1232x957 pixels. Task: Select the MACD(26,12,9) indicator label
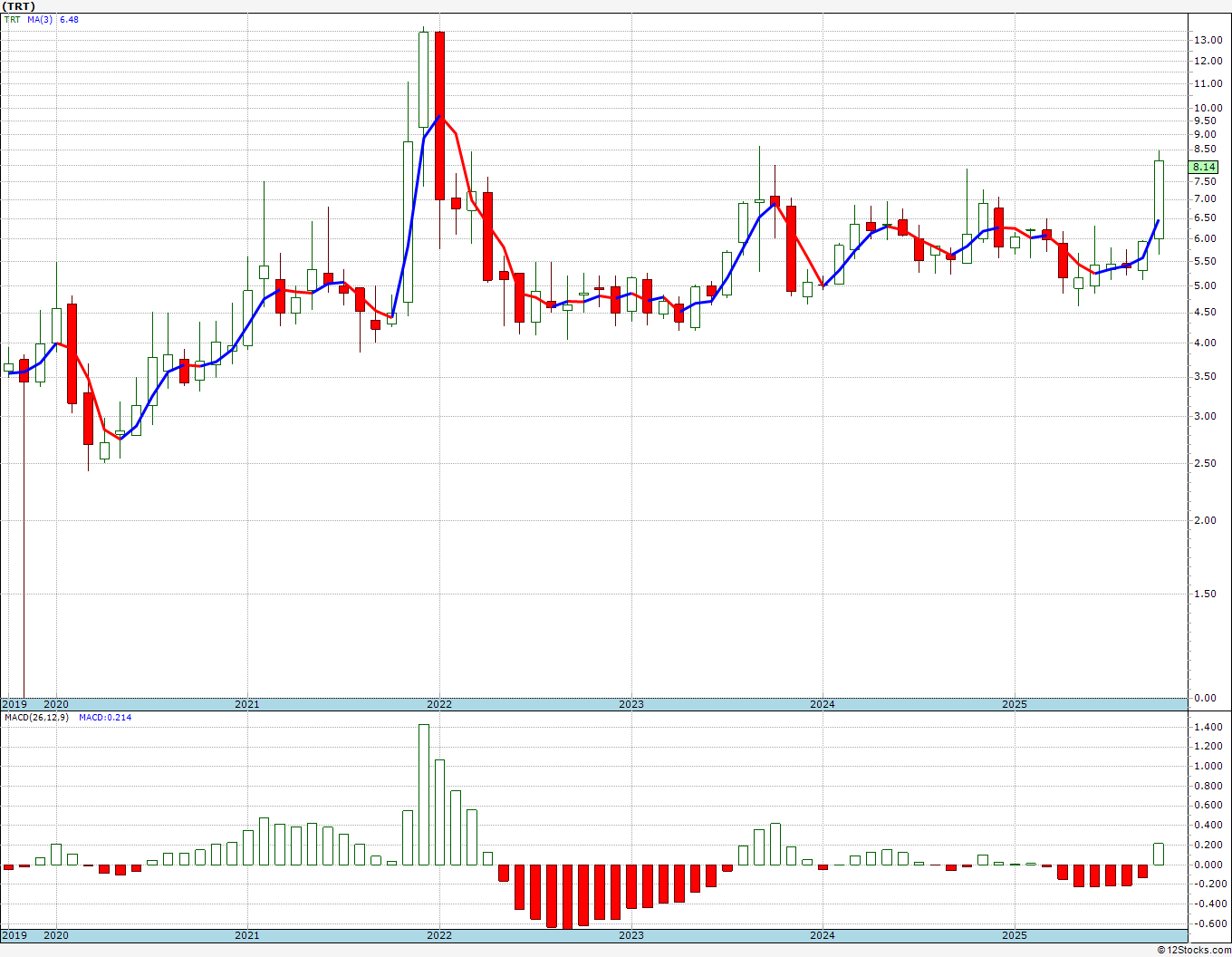pos(37,718)
